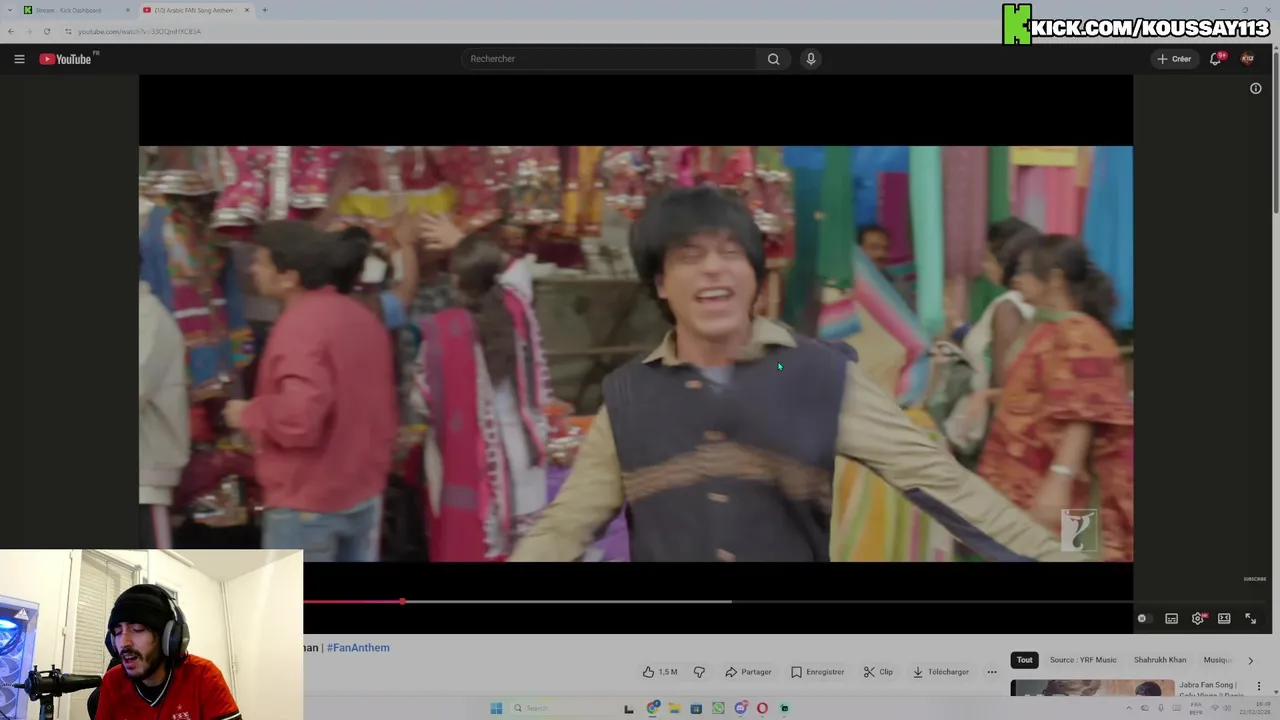View site information icon in address bar

click(68, 31)
